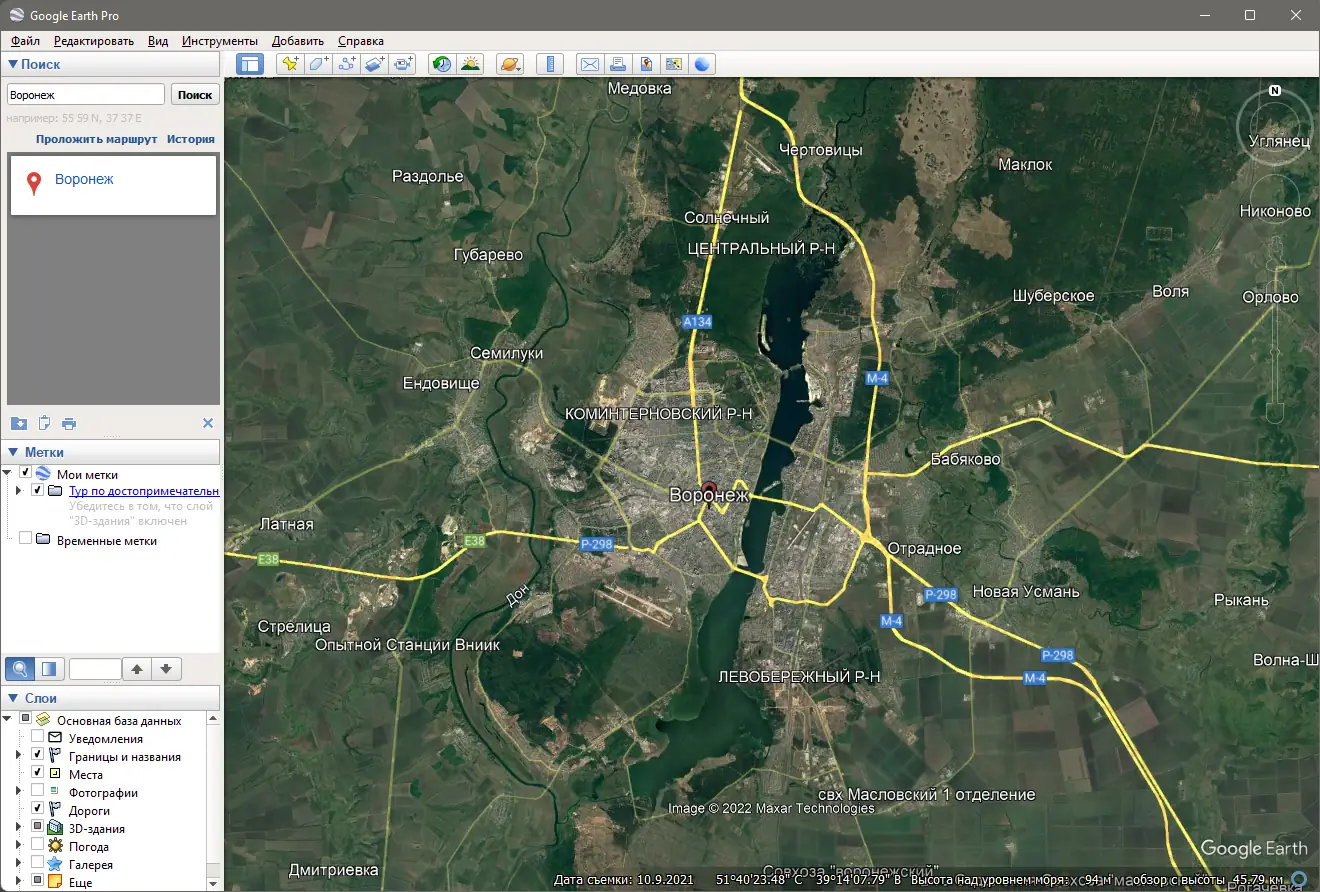Collapse the Метки panel
1320x892 pixels.
13,452
